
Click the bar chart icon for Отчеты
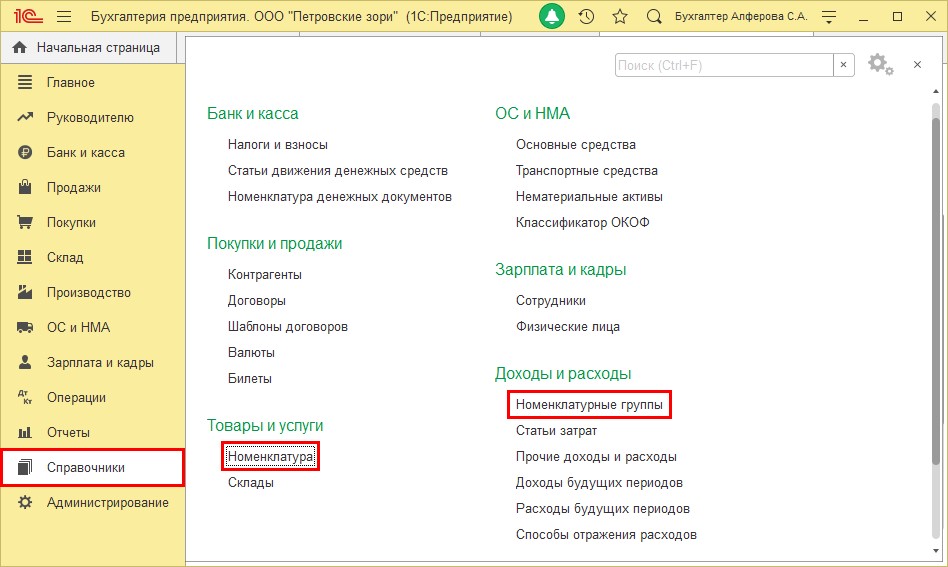click(x=25, y=432)
